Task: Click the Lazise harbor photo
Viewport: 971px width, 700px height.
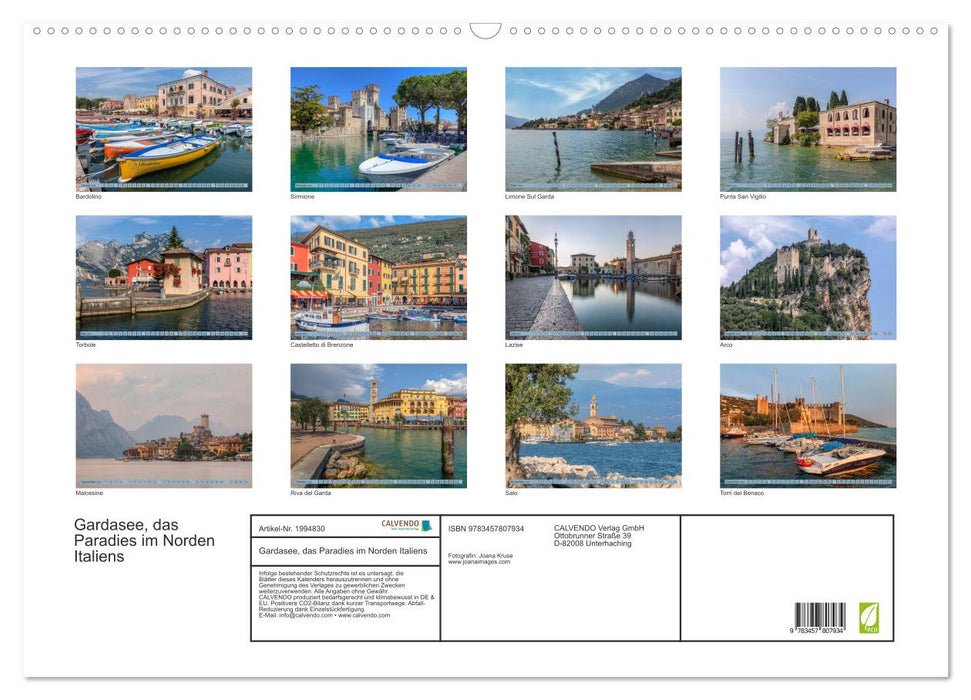Action: [592, 277]
